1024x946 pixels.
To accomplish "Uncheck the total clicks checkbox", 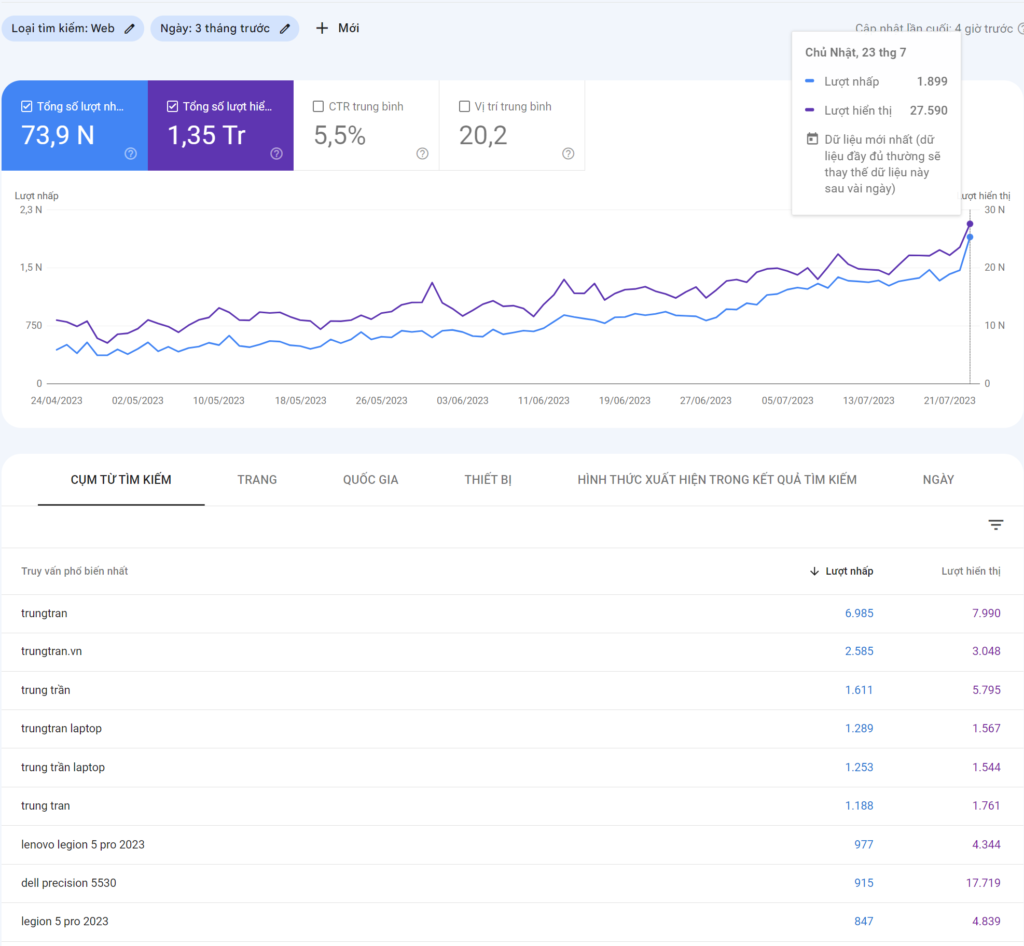I will (27, 106).
